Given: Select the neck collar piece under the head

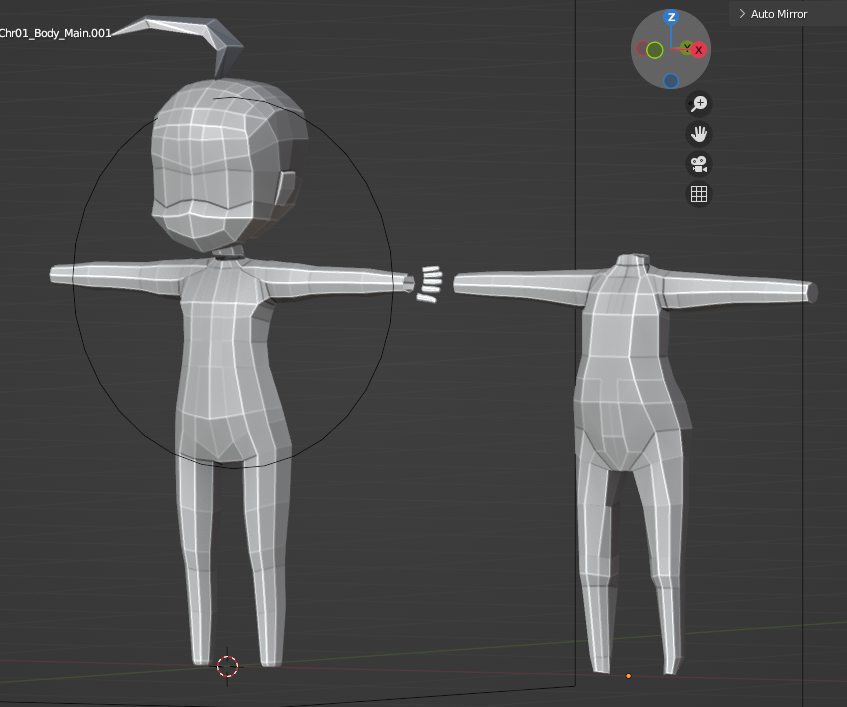Looking at the screenshot, I should pos(231,255).
